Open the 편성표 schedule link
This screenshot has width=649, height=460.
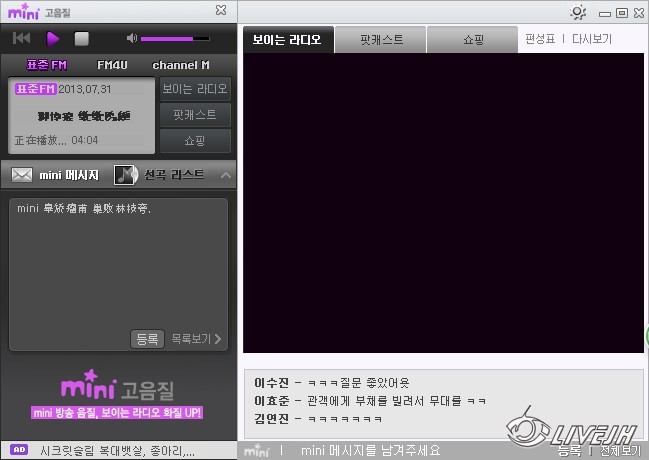[x=540, y=39]
